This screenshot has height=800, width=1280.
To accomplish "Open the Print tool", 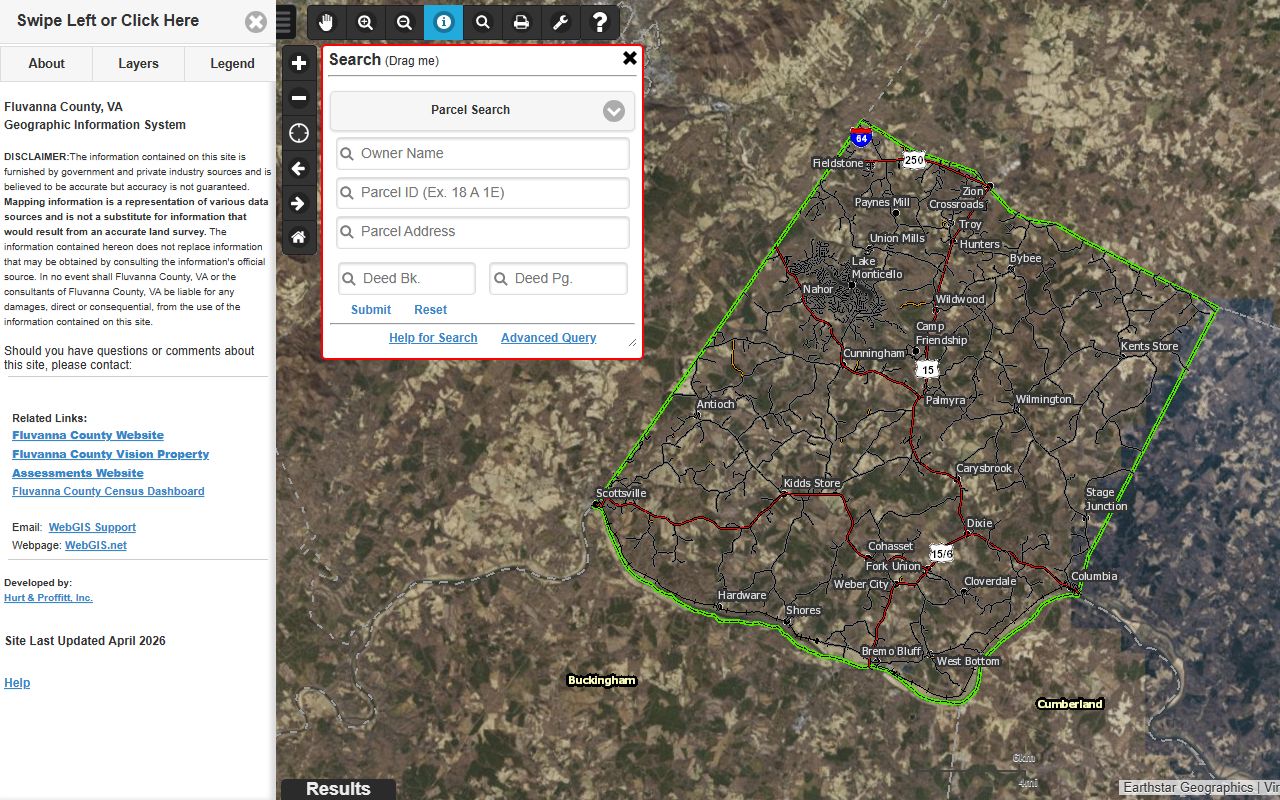I will pyautogui.click(x=521, y=22).
